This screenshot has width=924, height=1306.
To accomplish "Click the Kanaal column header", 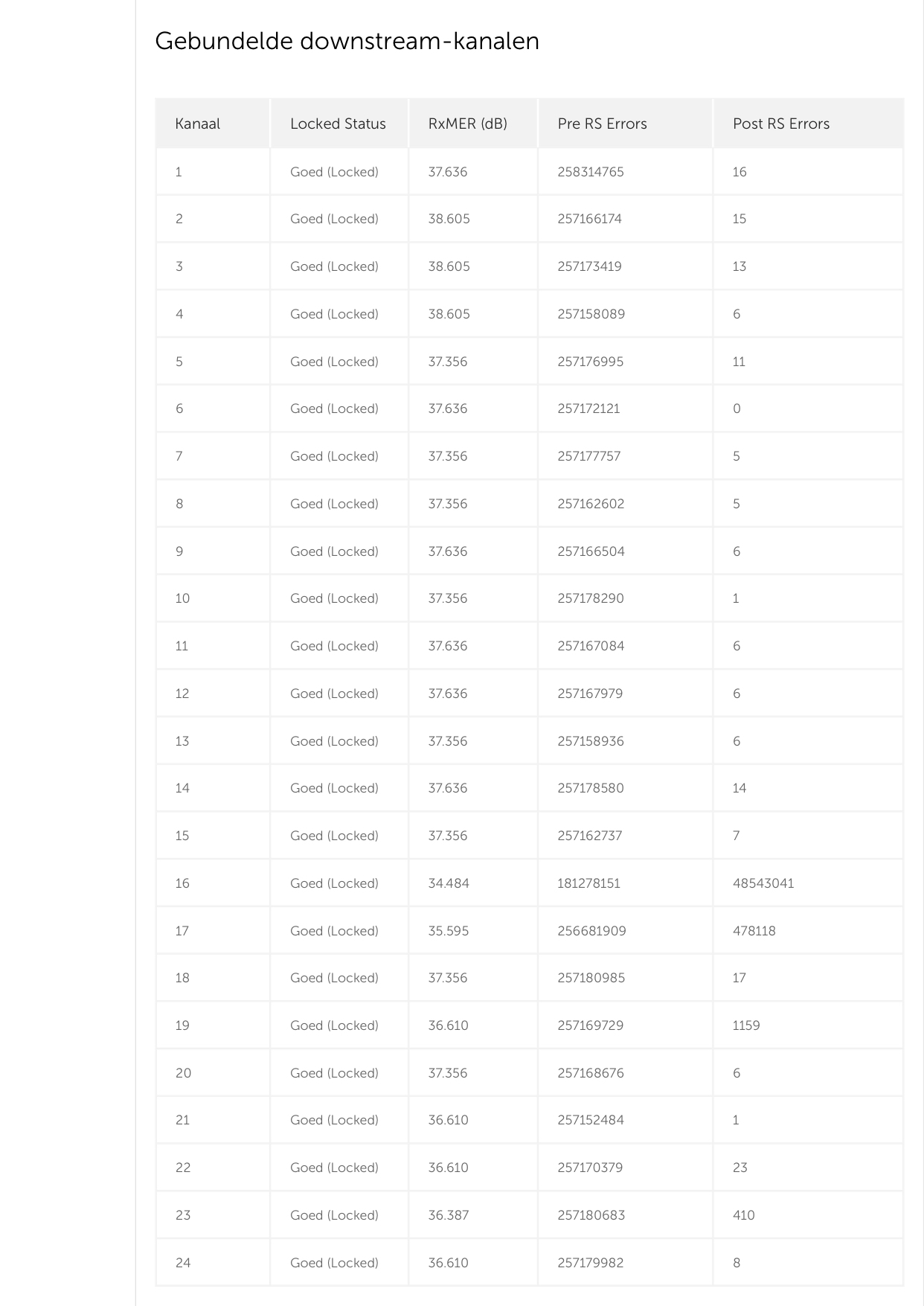I will [197, 124].
